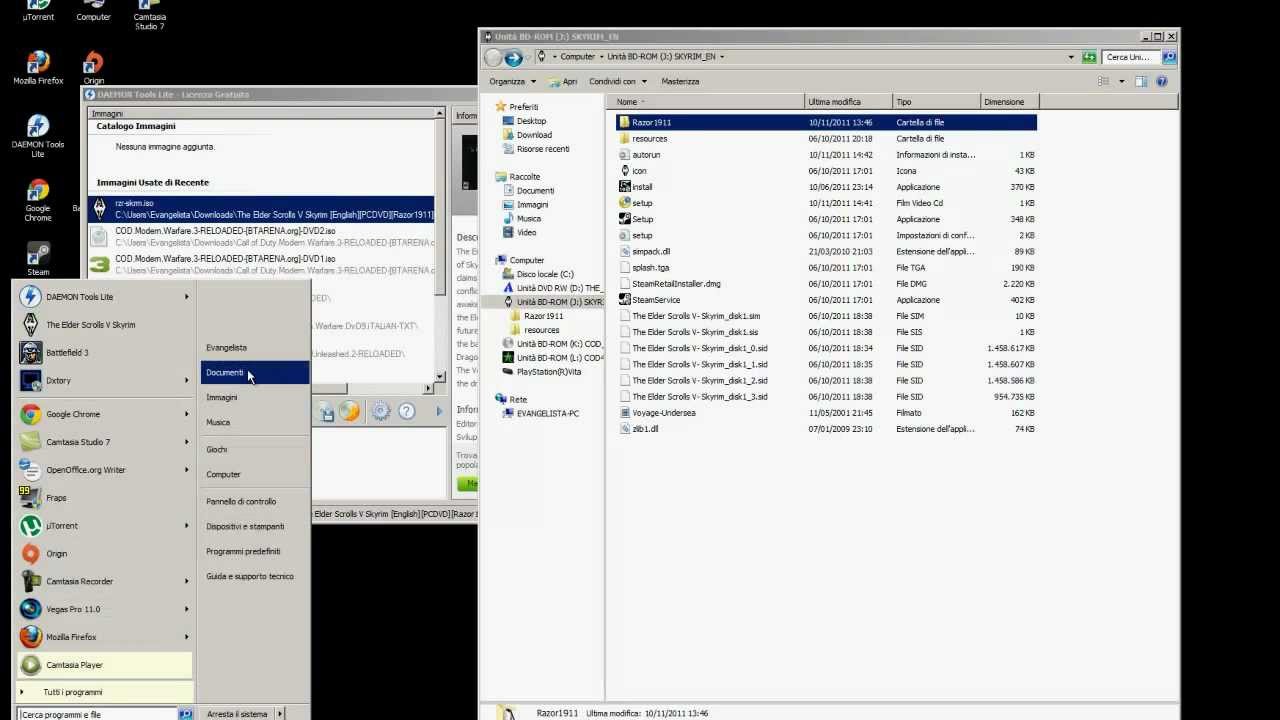Click Arresta il sistema button
This screenshot has height=720, width=1280.
coord(237,714)
